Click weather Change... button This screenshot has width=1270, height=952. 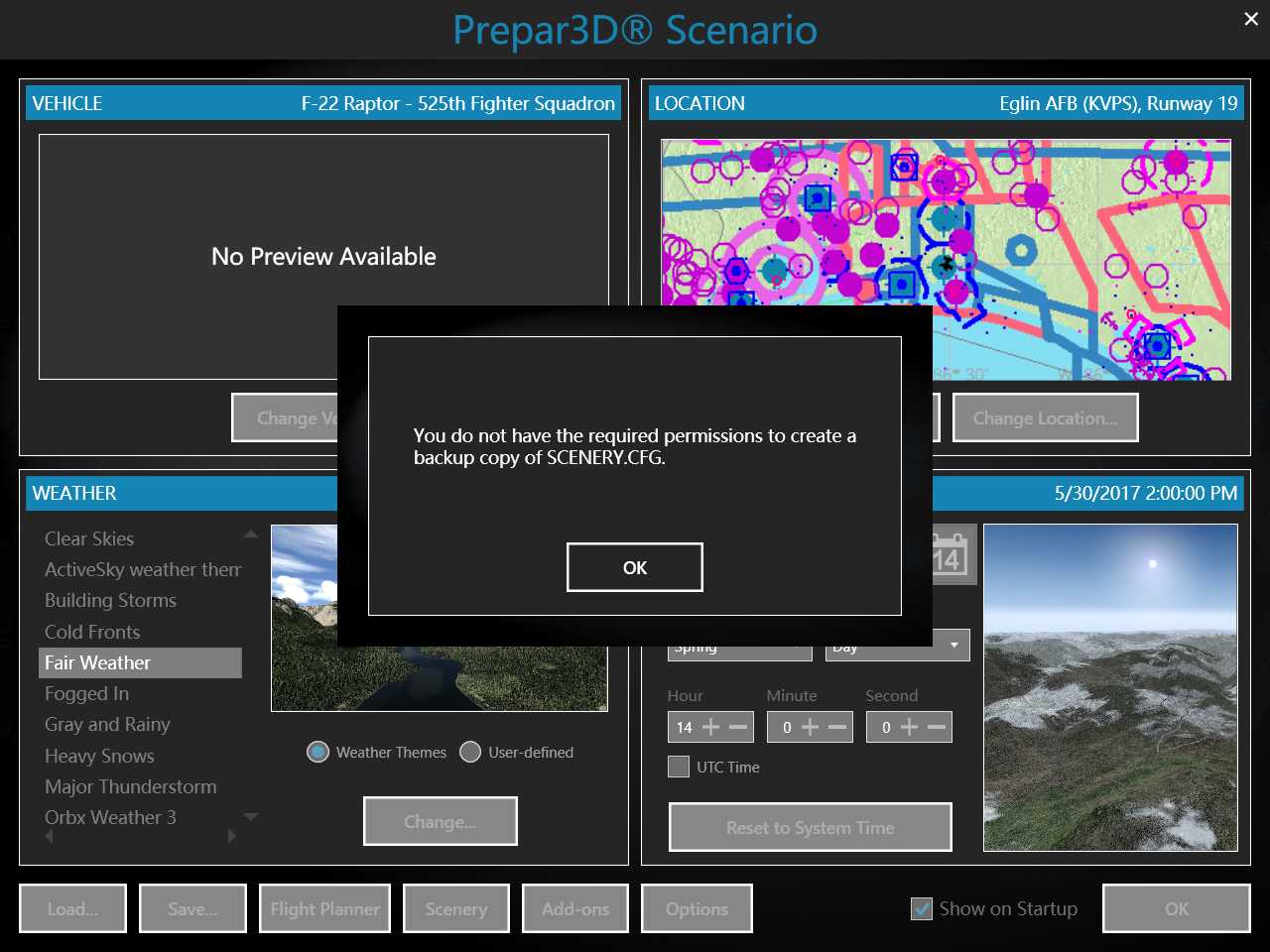pyautogui.click(x=441, y=821)
